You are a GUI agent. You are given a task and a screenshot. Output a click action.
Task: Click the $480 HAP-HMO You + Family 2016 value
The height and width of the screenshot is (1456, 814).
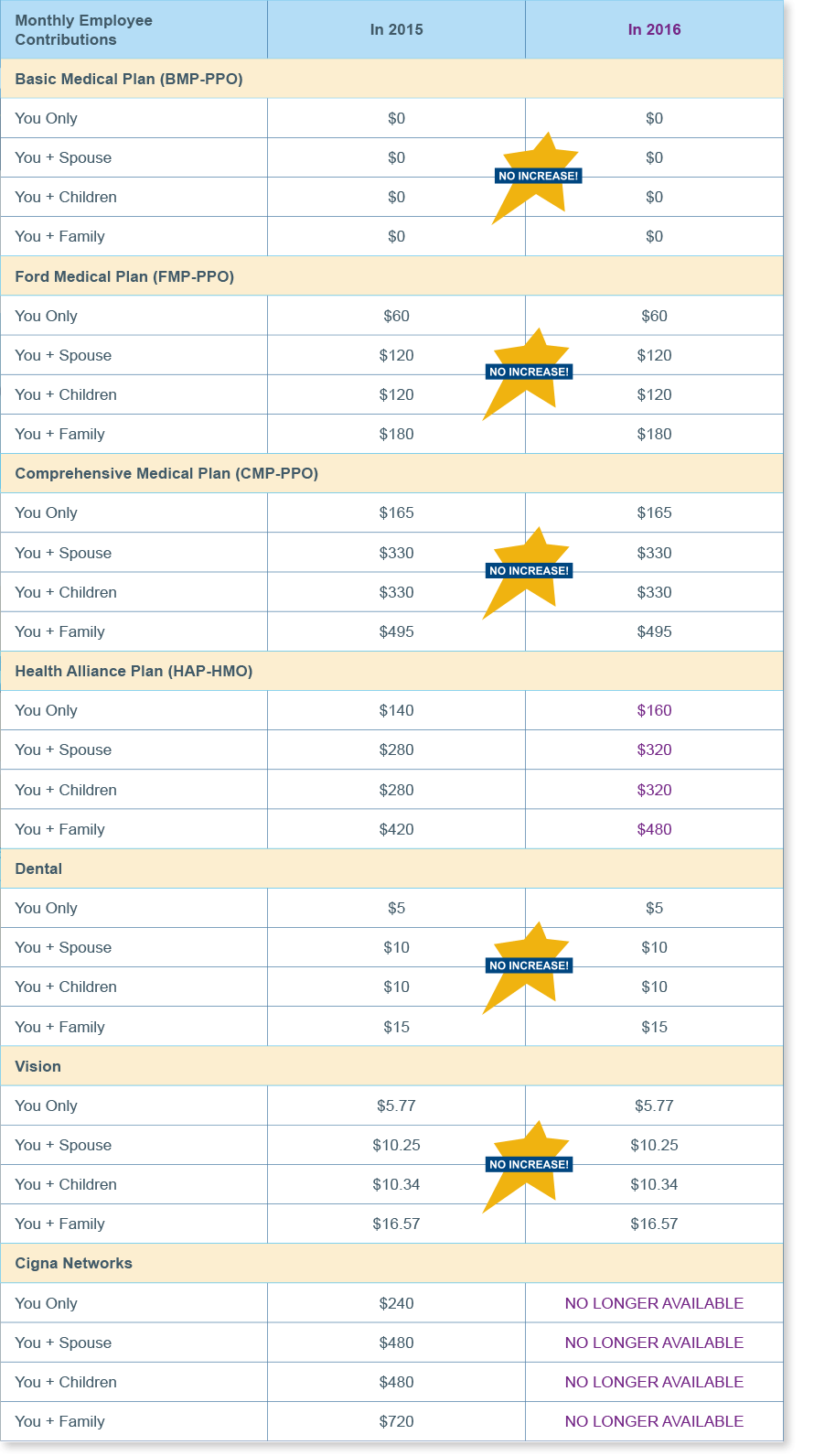pos(654,829)
